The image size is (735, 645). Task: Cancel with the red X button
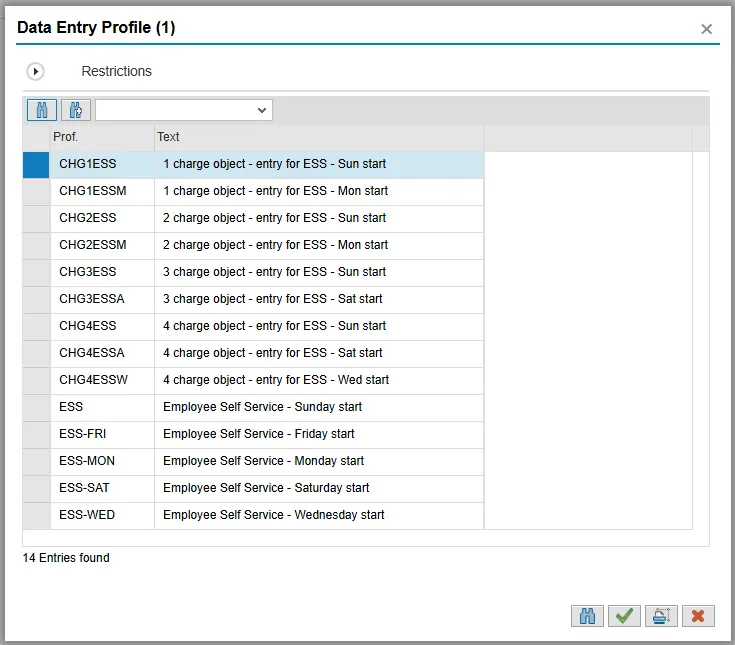(x=698, y=616)
